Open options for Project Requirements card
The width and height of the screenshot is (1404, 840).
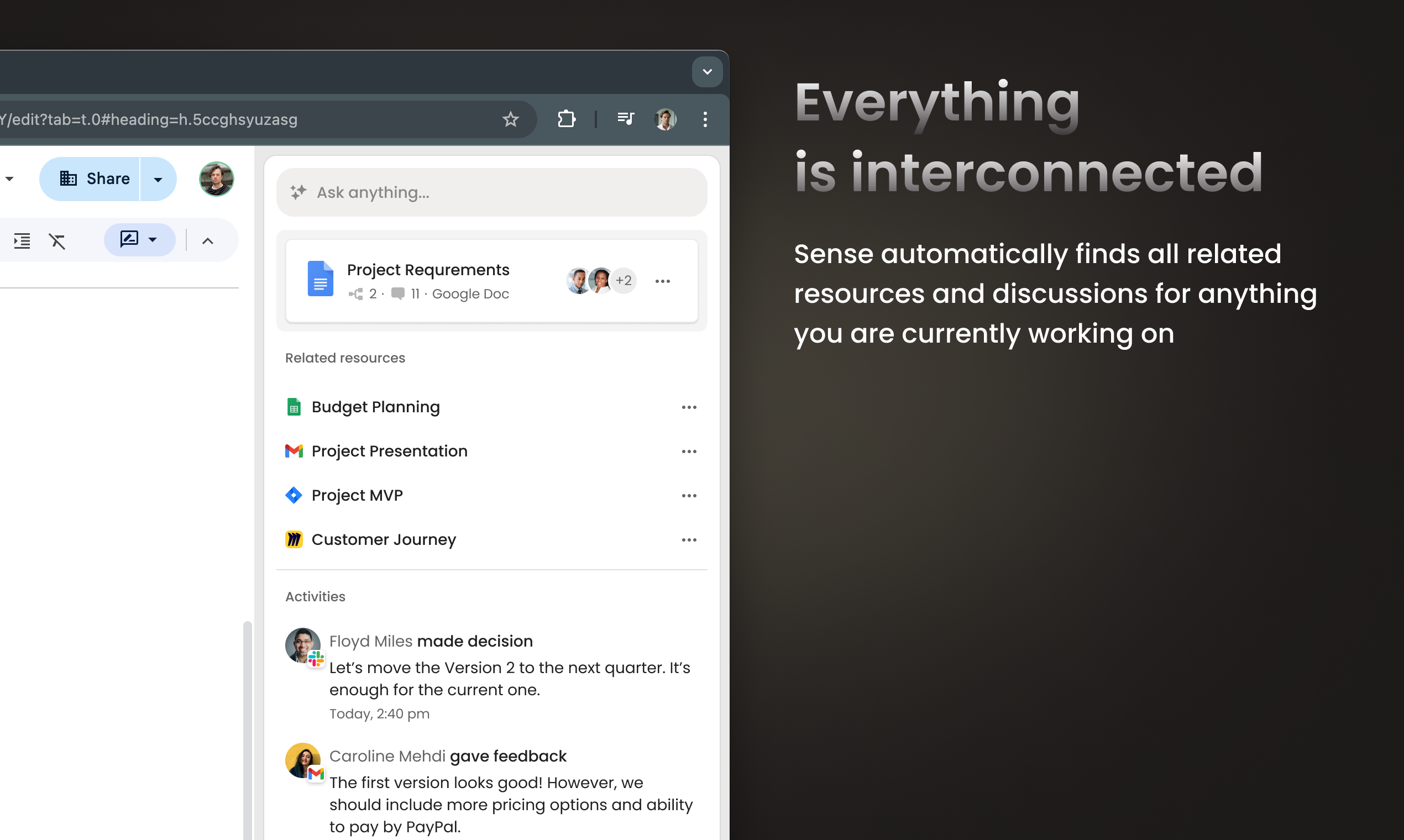point(662,281)
